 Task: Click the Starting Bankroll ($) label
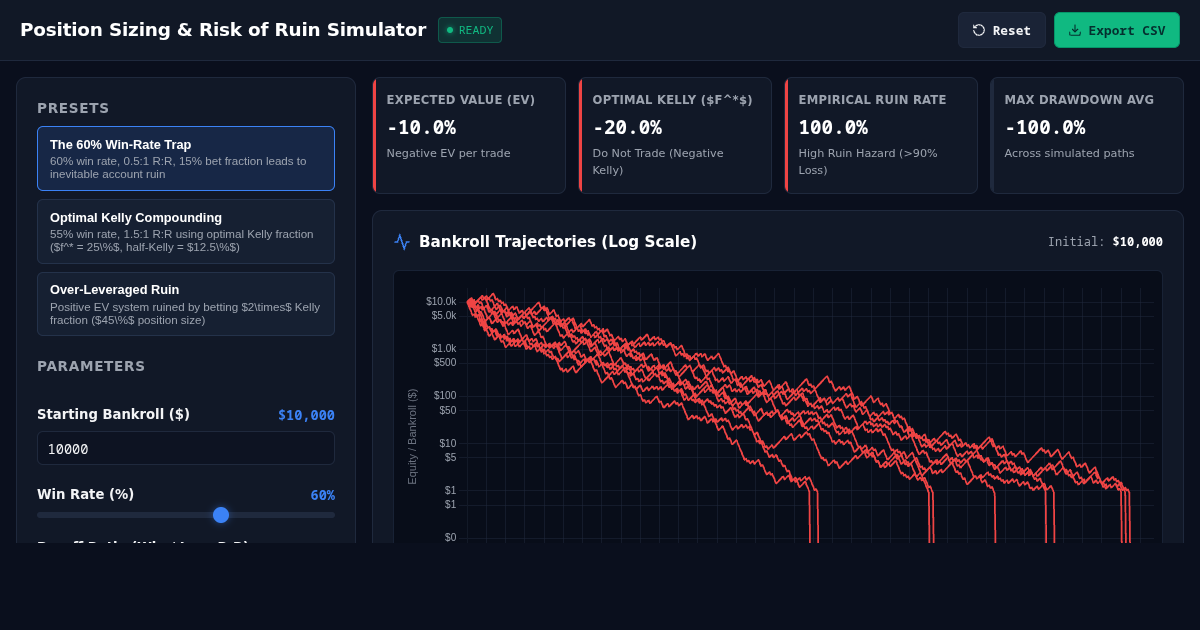(113, 414)
